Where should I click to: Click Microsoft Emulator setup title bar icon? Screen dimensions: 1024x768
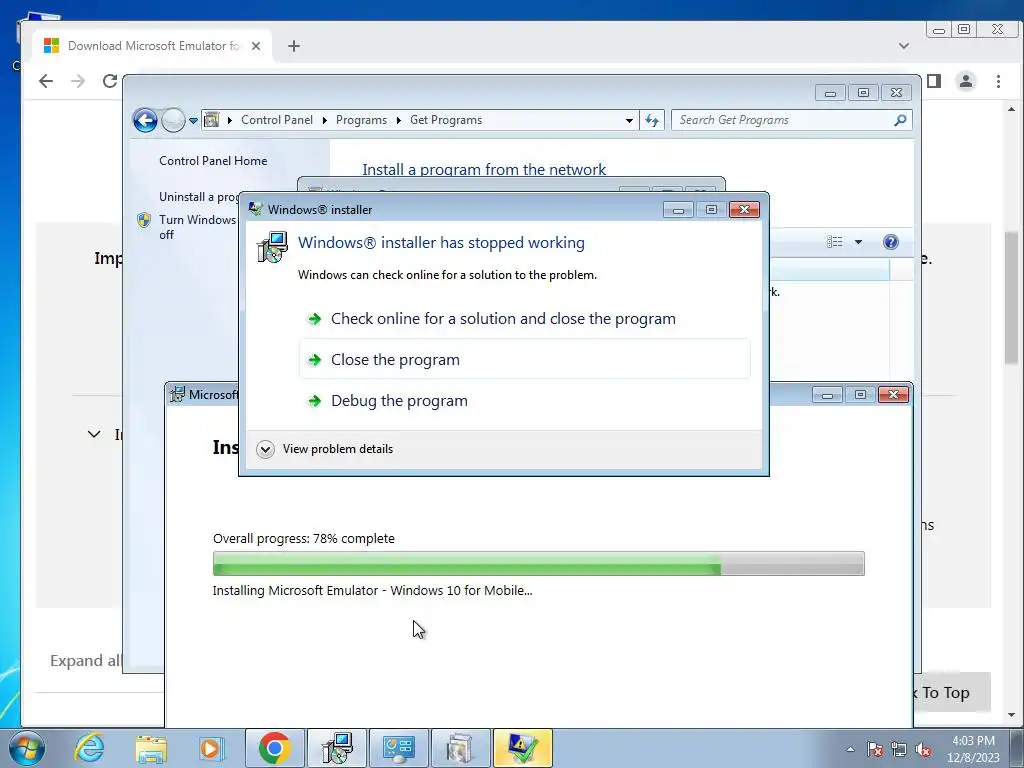pyautogui.click(x=177, y=394)
